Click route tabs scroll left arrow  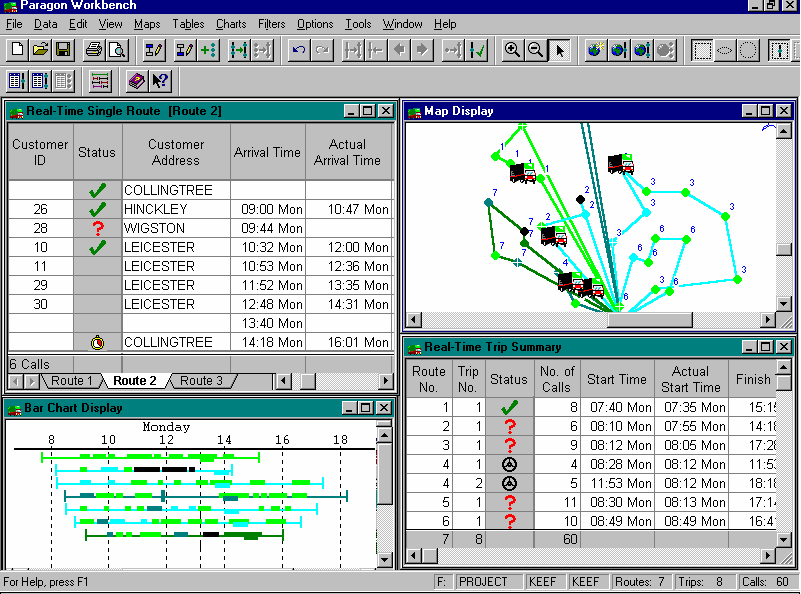16,381
